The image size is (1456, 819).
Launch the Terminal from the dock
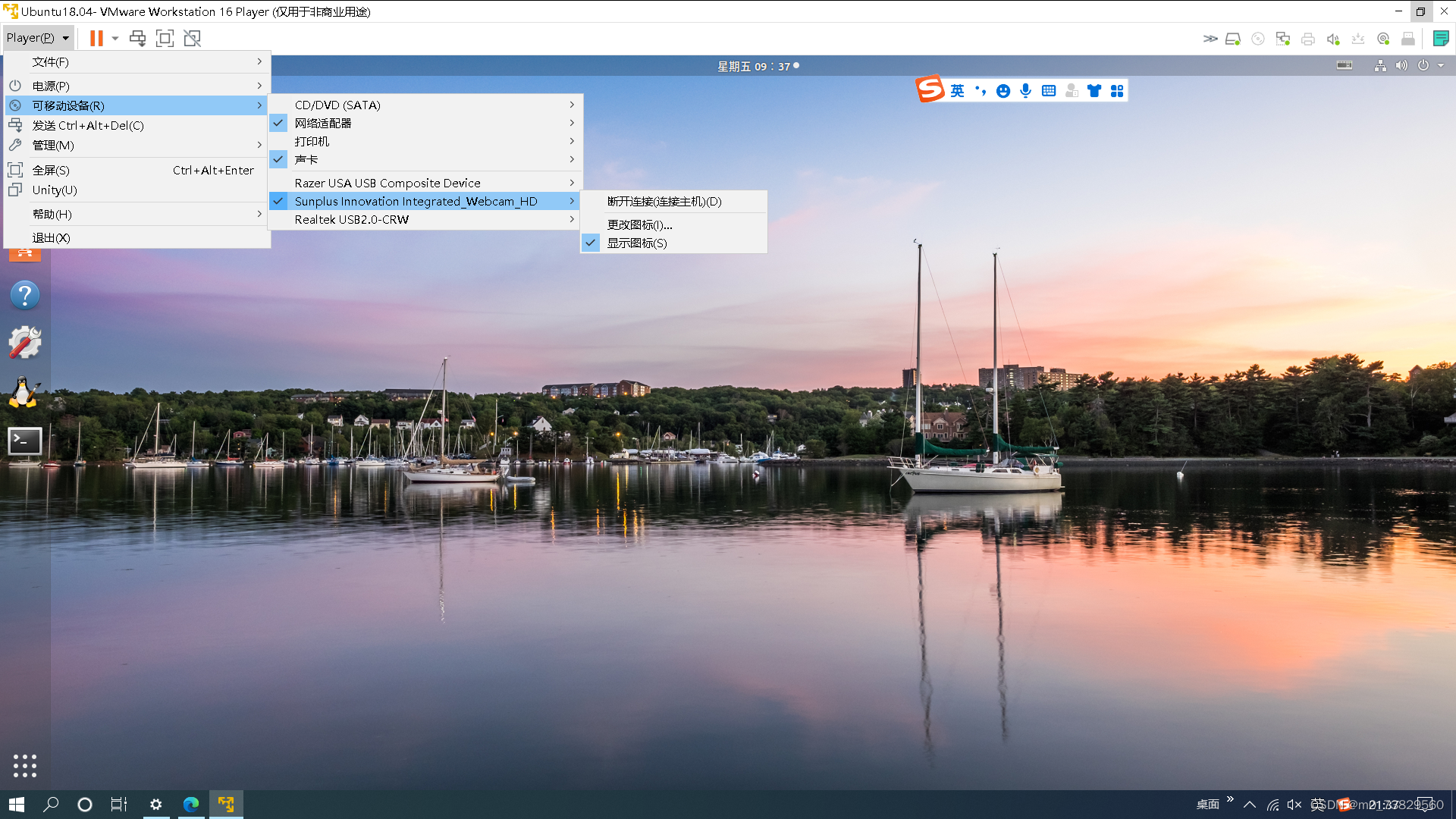[25, 441]
